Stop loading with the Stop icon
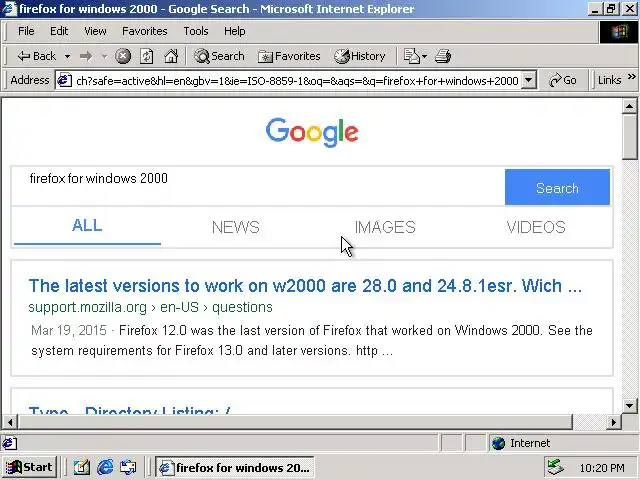This screenshot has width=640, height=480. pyautogui.click(x=123, y=56)
